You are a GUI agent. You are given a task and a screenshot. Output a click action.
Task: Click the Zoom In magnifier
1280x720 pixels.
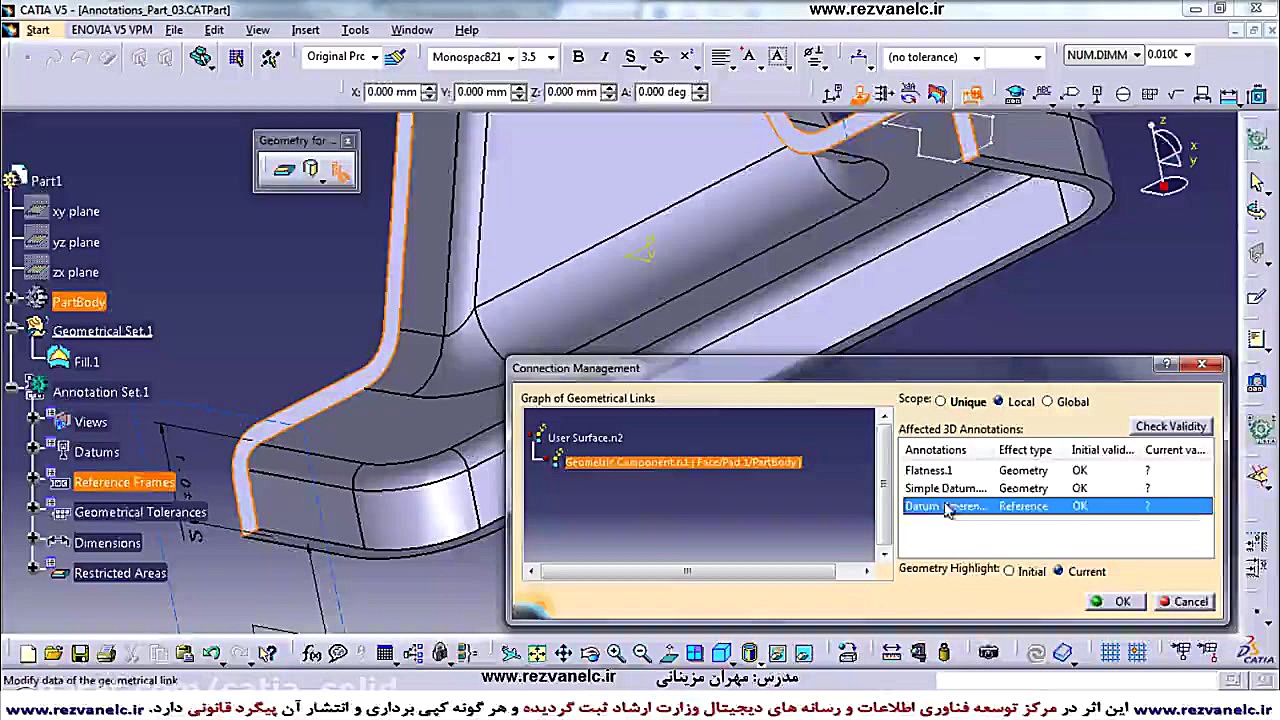tap(616, 654)
